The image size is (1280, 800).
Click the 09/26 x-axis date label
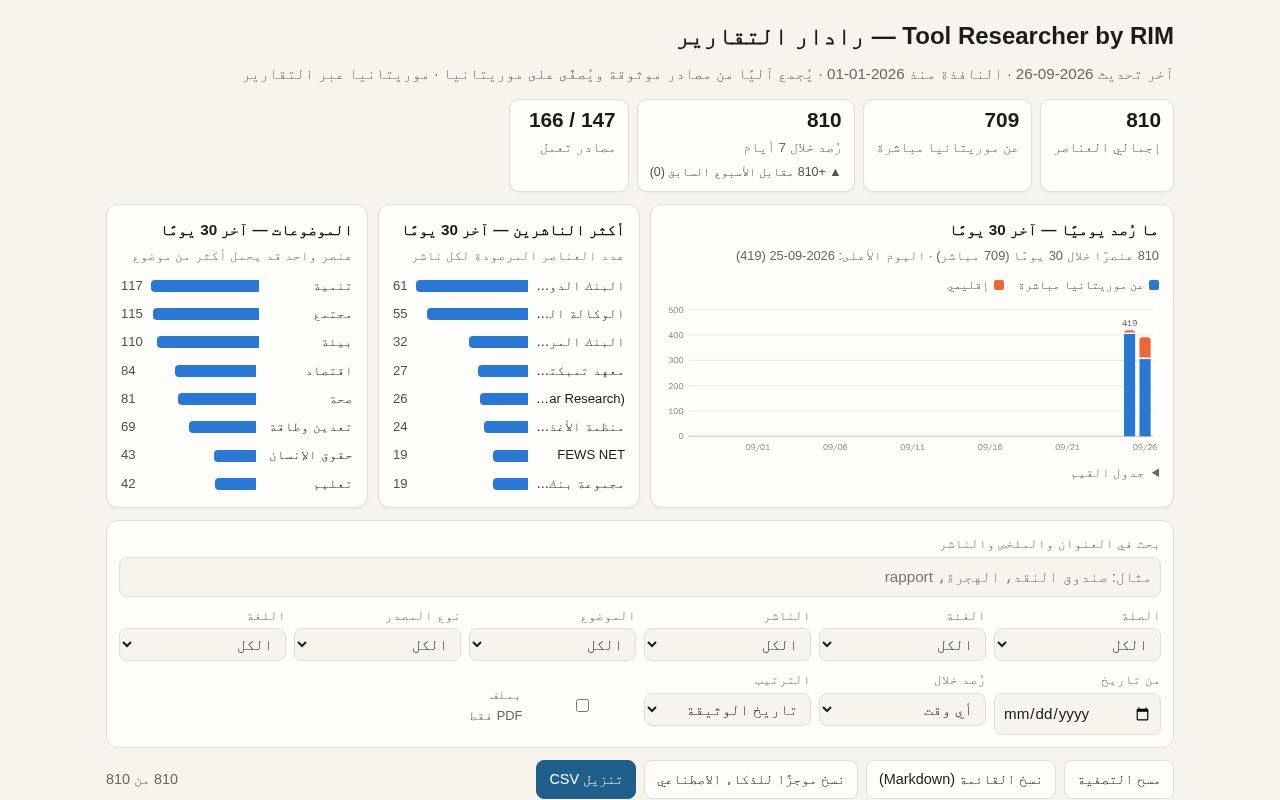1145,447
